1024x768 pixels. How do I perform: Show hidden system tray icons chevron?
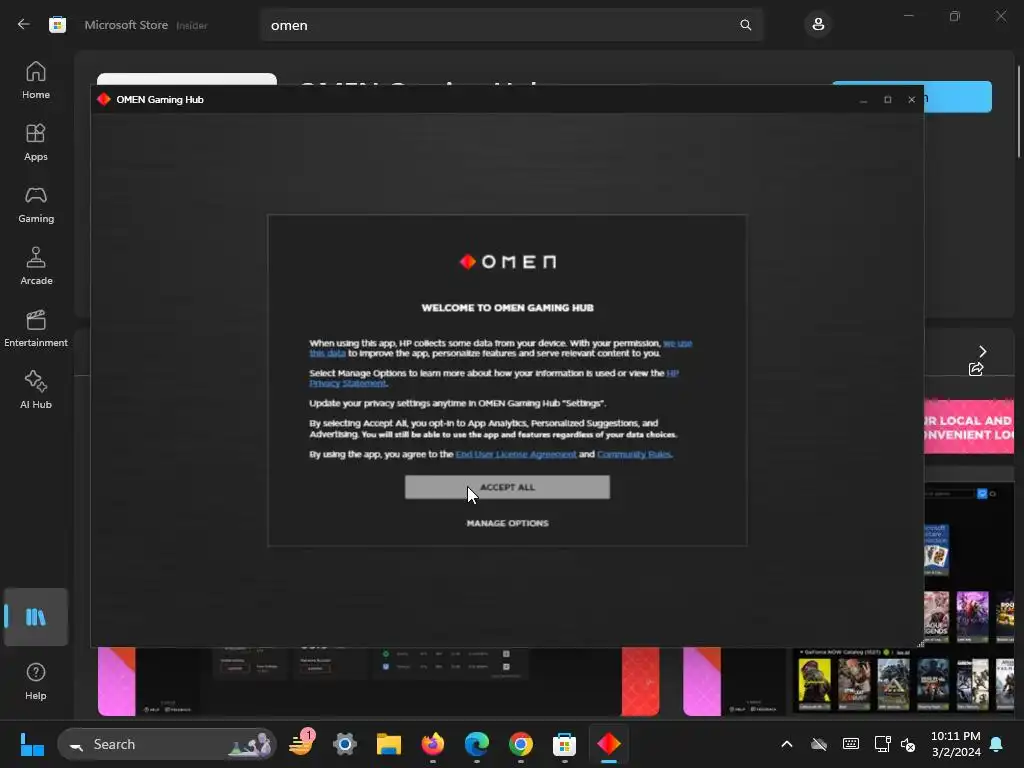click(787, 744)
